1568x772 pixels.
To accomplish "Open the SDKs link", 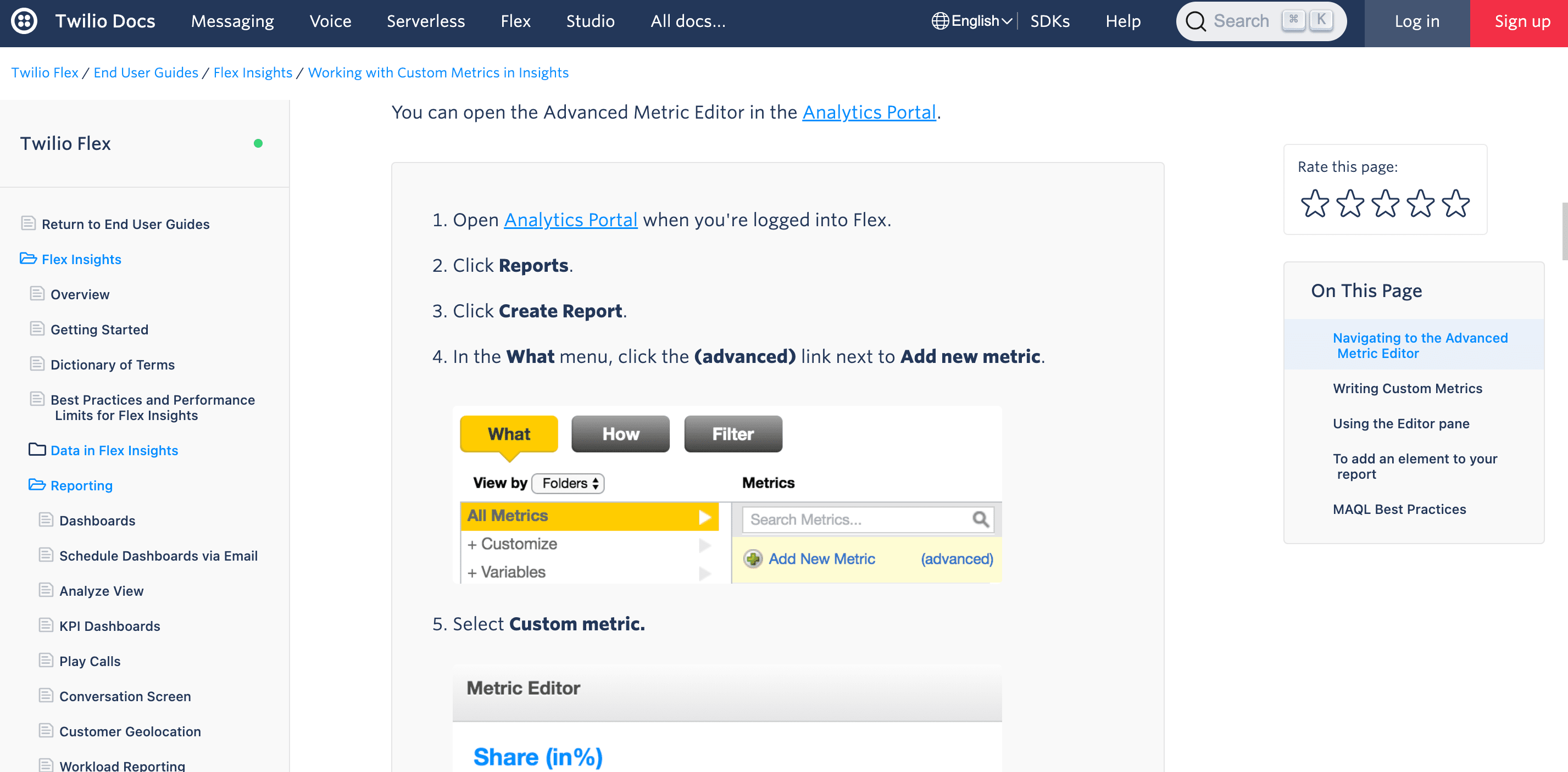I will (1050, 21).
